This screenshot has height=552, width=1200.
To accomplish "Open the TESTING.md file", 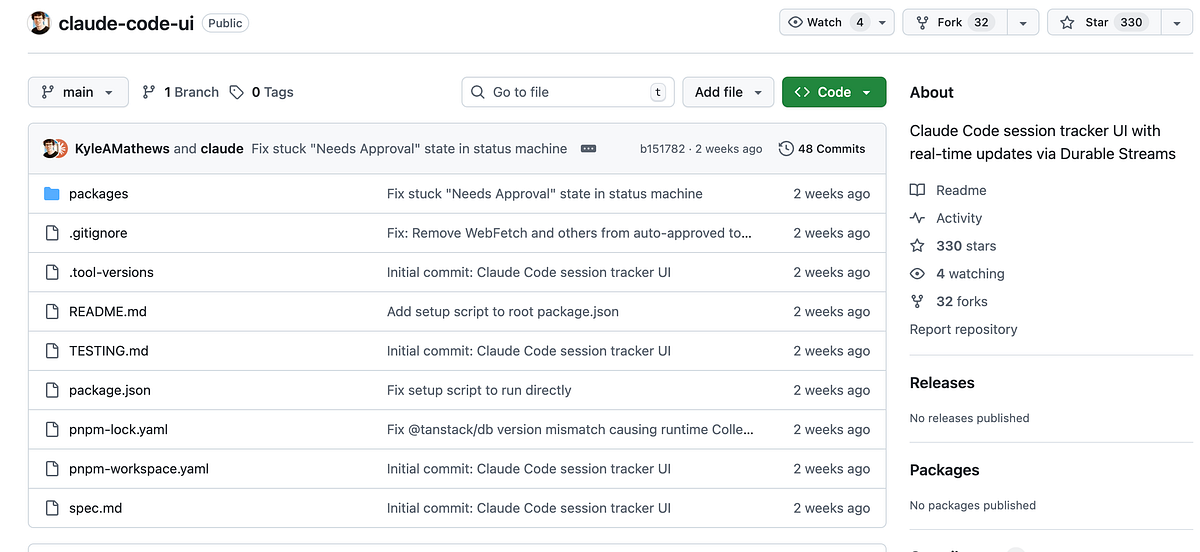I will click(x=109, y=351).
